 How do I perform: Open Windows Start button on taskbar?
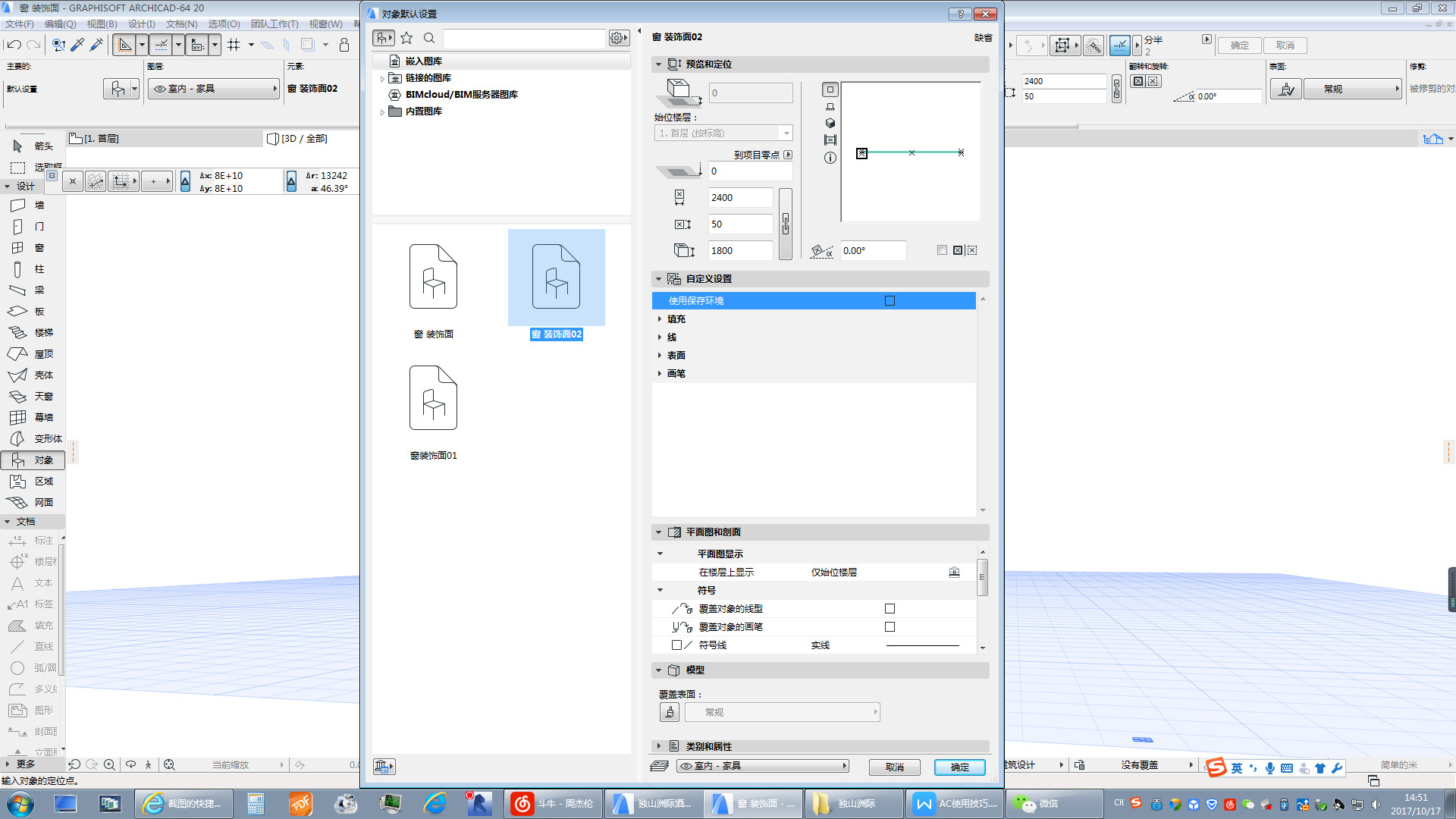(20, 804)
